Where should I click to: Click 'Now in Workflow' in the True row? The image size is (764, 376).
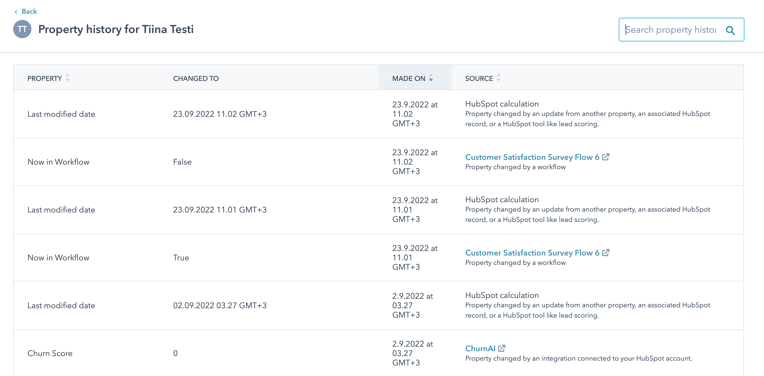pos(58,258)
